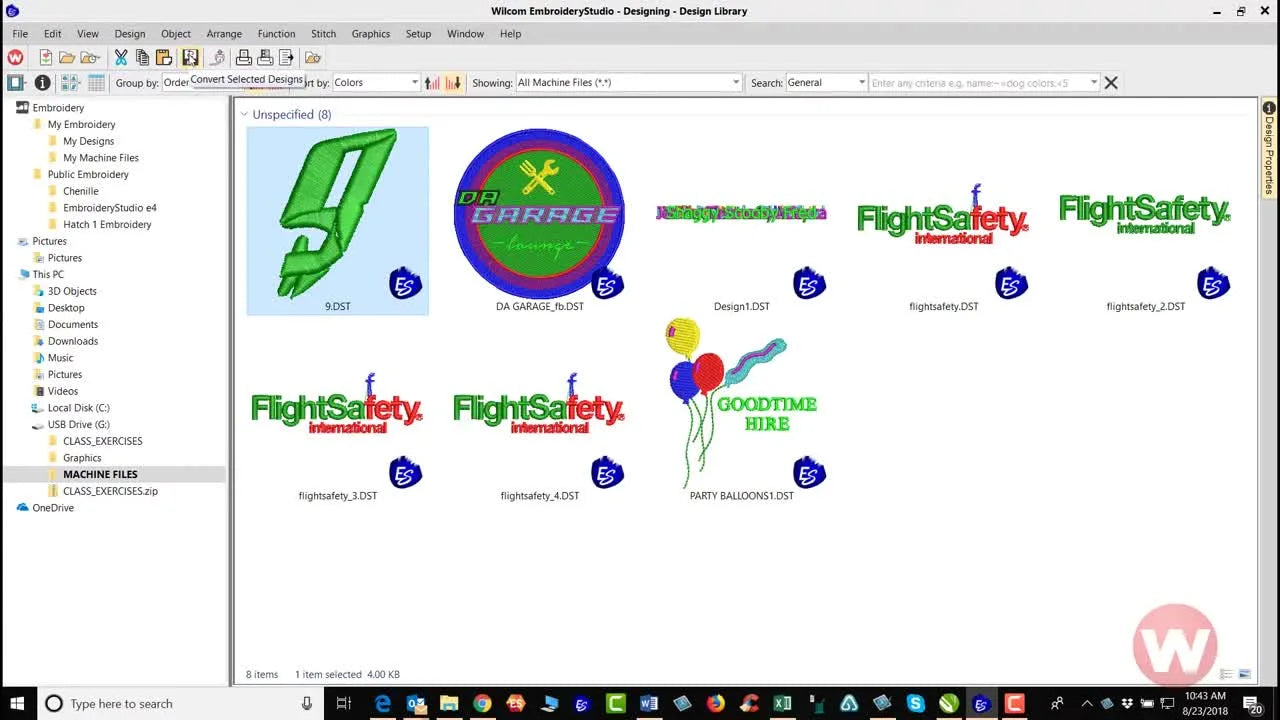1280x720 pixels.
Task: Select the 9.DST design thumbnail
Action: click(338, 220)
